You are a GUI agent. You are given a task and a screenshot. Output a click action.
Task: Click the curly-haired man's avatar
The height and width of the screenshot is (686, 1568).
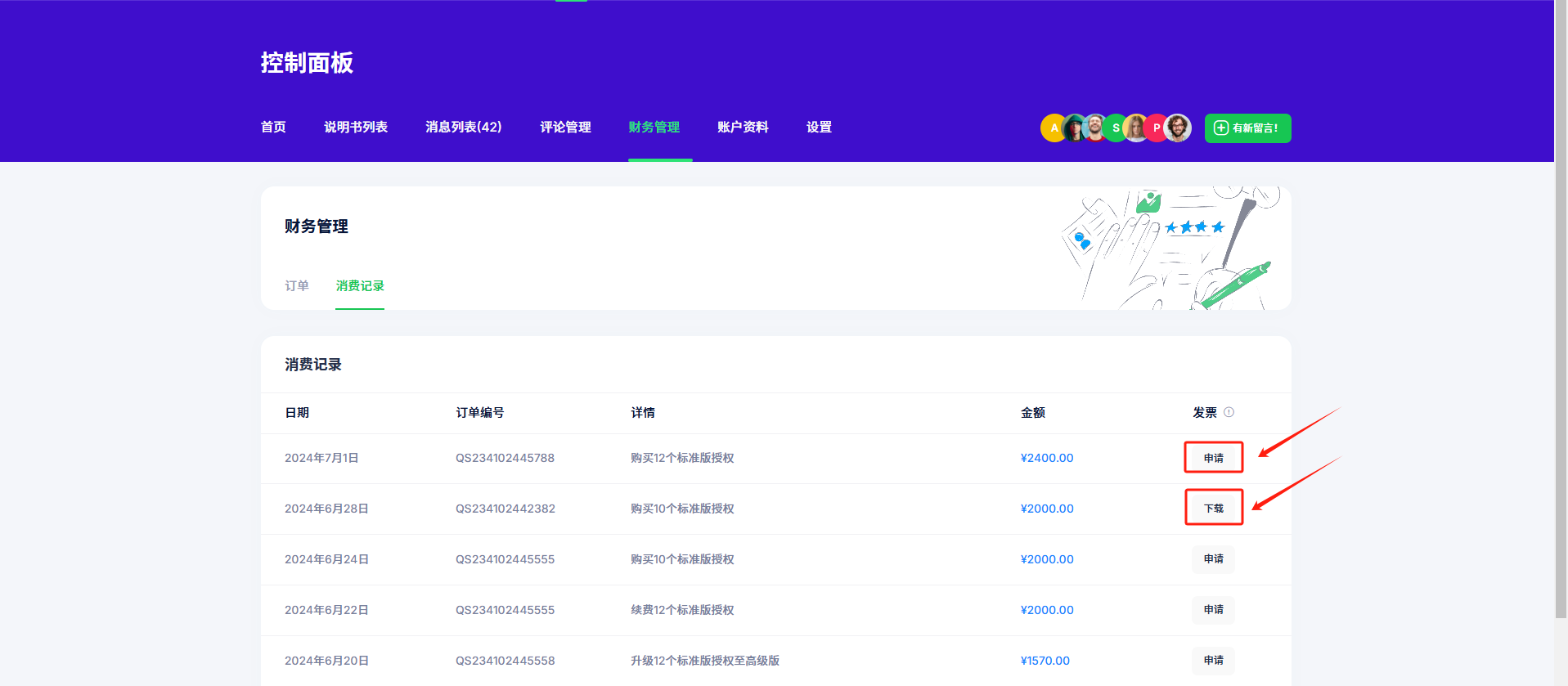tap(1179, 128)
